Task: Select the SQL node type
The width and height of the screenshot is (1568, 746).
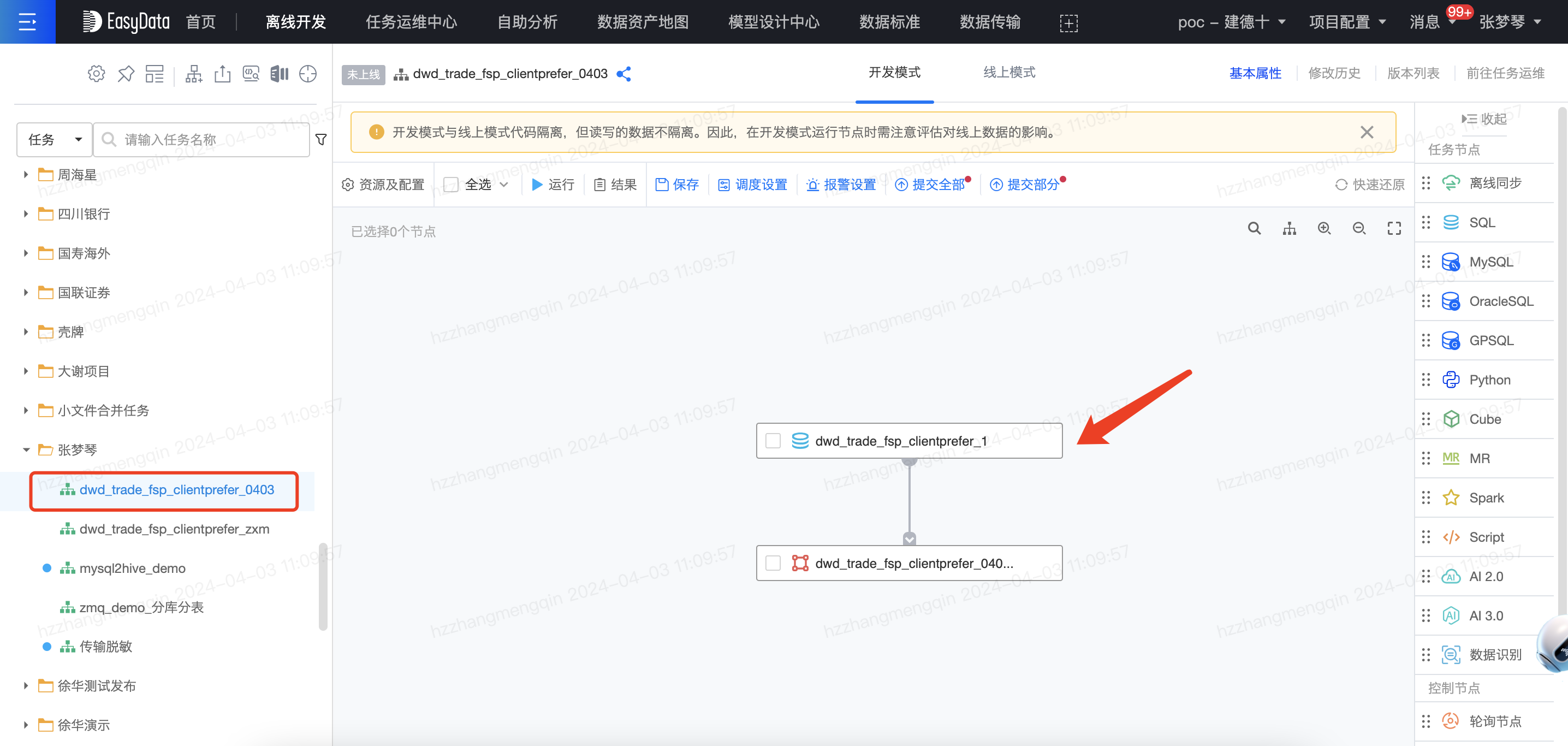Action: (1484, 222)
